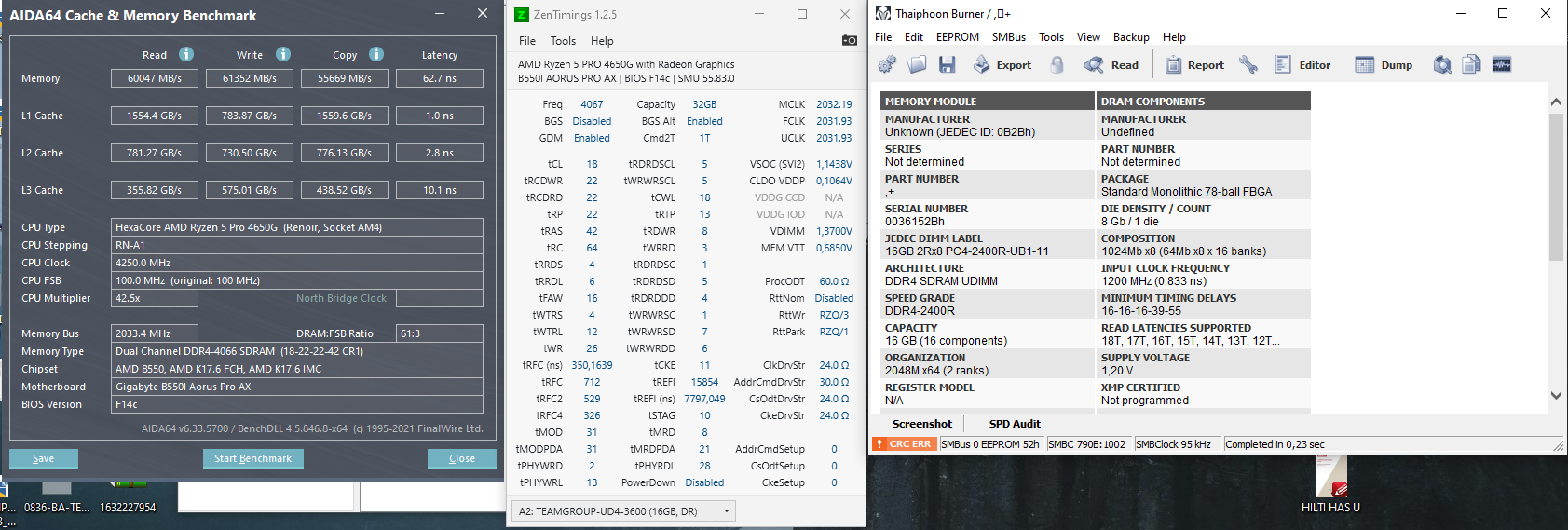Image resolution: width=1568 pixels, height=530 pixels.
Task: Click Memory Read value 60047 MB/s
Action: click(155, 78)
